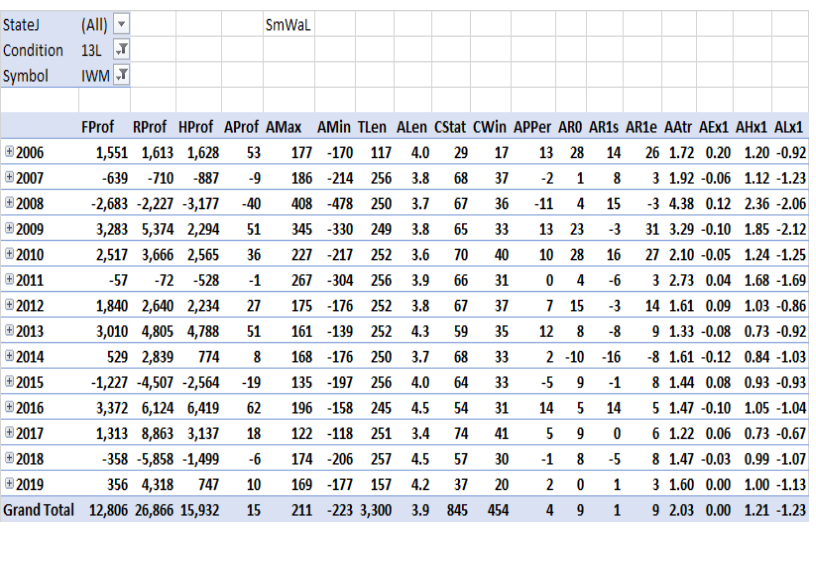This screenshot has height=564, width=816.
Task: Select the AR0 column header
Action: [570, 127]
